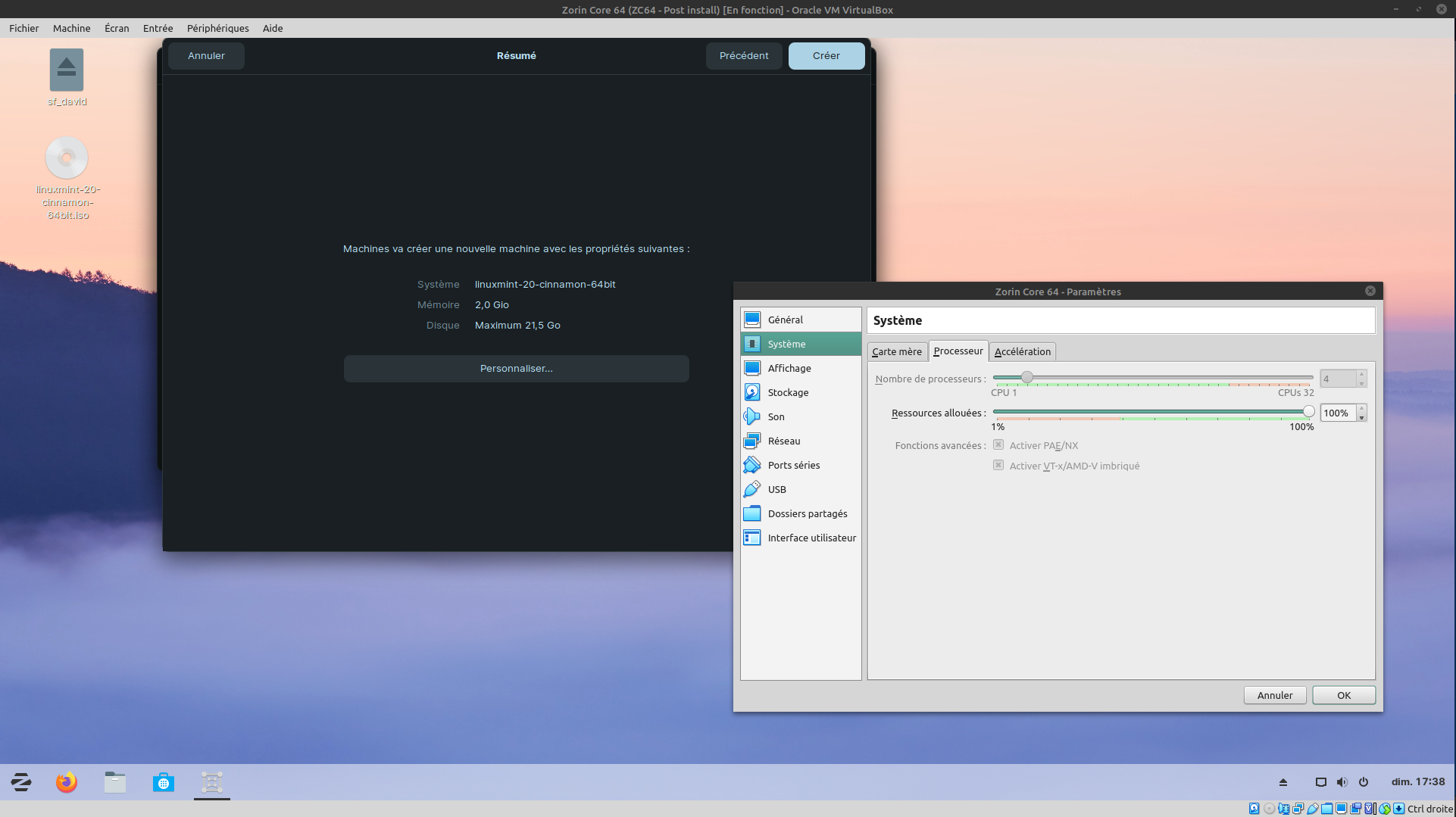Click the linuxmint-20 ISO desktop icon

click(67, 158)
